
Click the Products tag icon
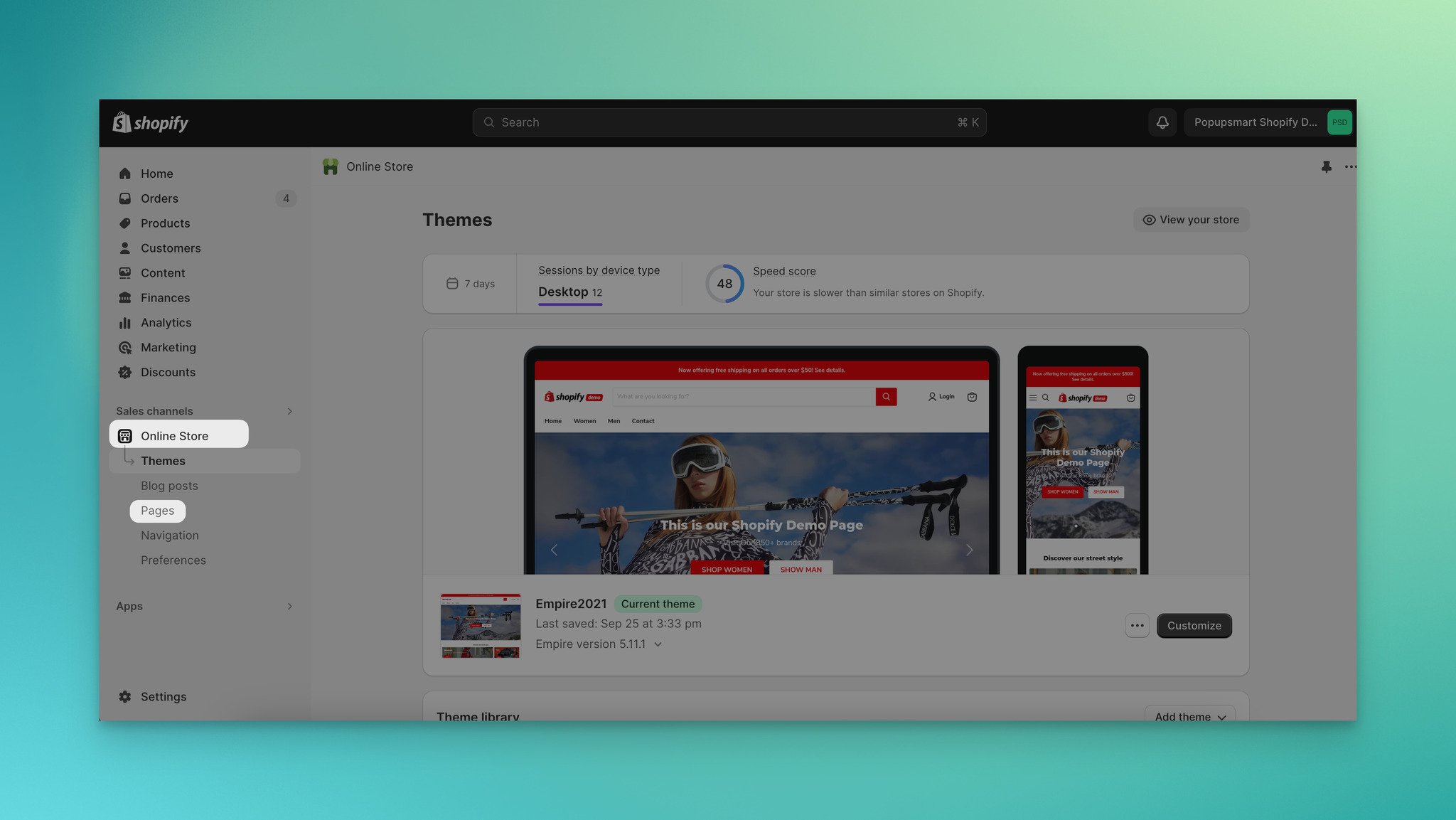click(125, 223)
